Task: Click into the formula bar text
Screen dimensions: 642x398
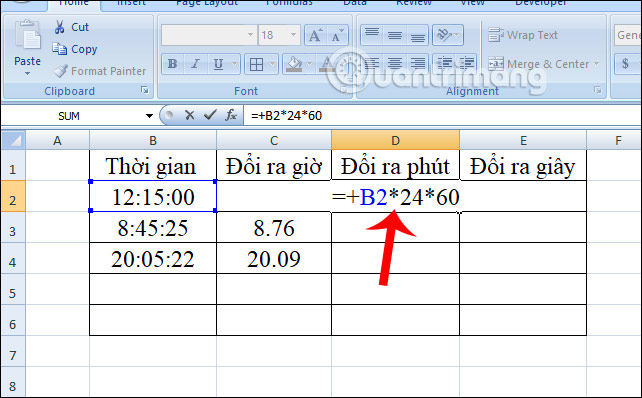Action: [x=442, y=116]
